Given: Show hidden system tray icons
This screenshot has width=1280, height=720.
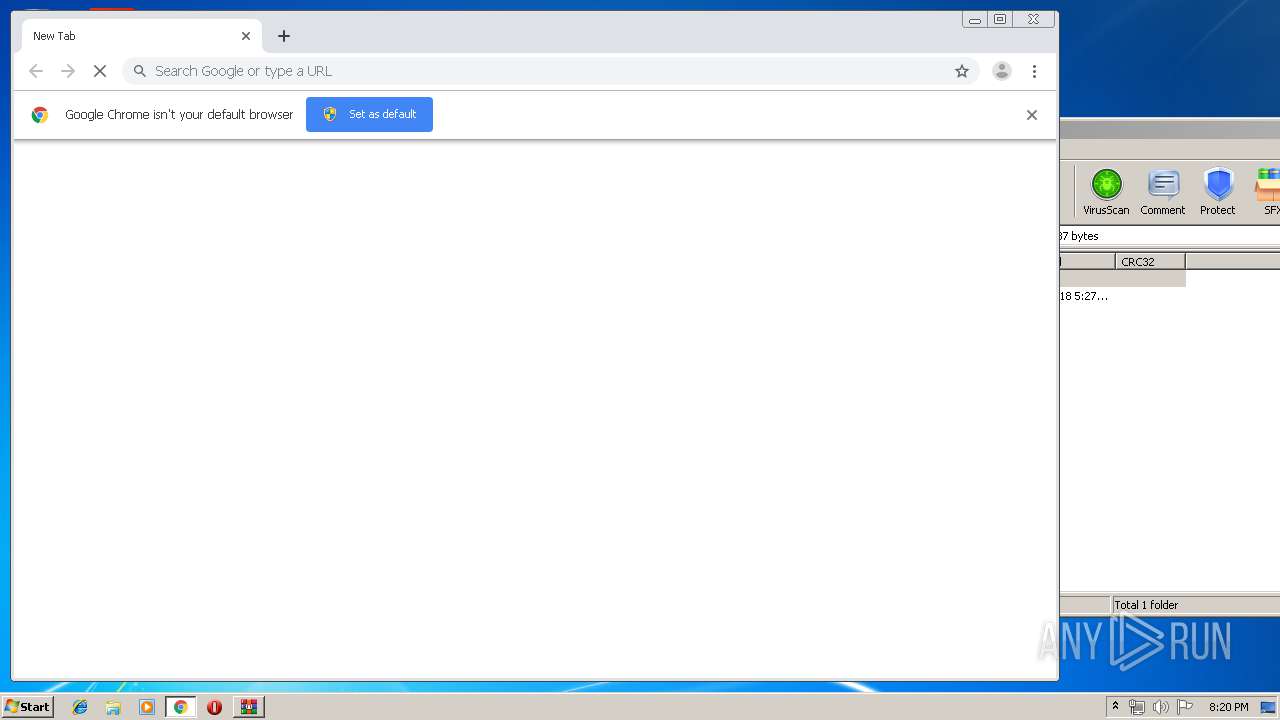Looking at the screenshot, I should pyautogui.click(x=1115, y=707).
